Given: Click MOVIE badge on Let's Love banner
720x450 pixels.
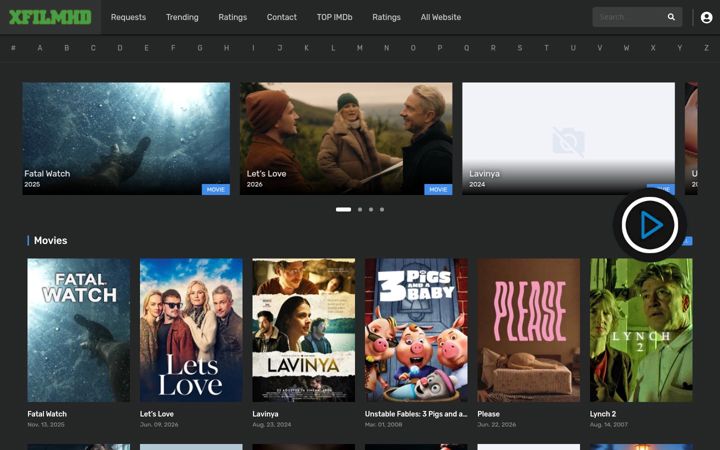Looking at the screenshot, I should point(438,189).
